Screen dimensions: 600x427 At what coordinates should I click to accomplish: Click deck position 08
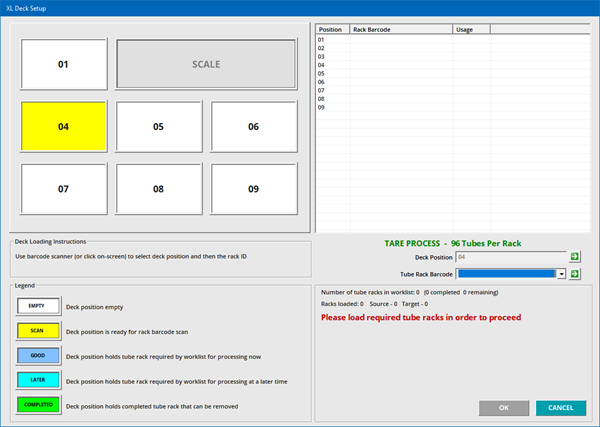tap(158, 188)
